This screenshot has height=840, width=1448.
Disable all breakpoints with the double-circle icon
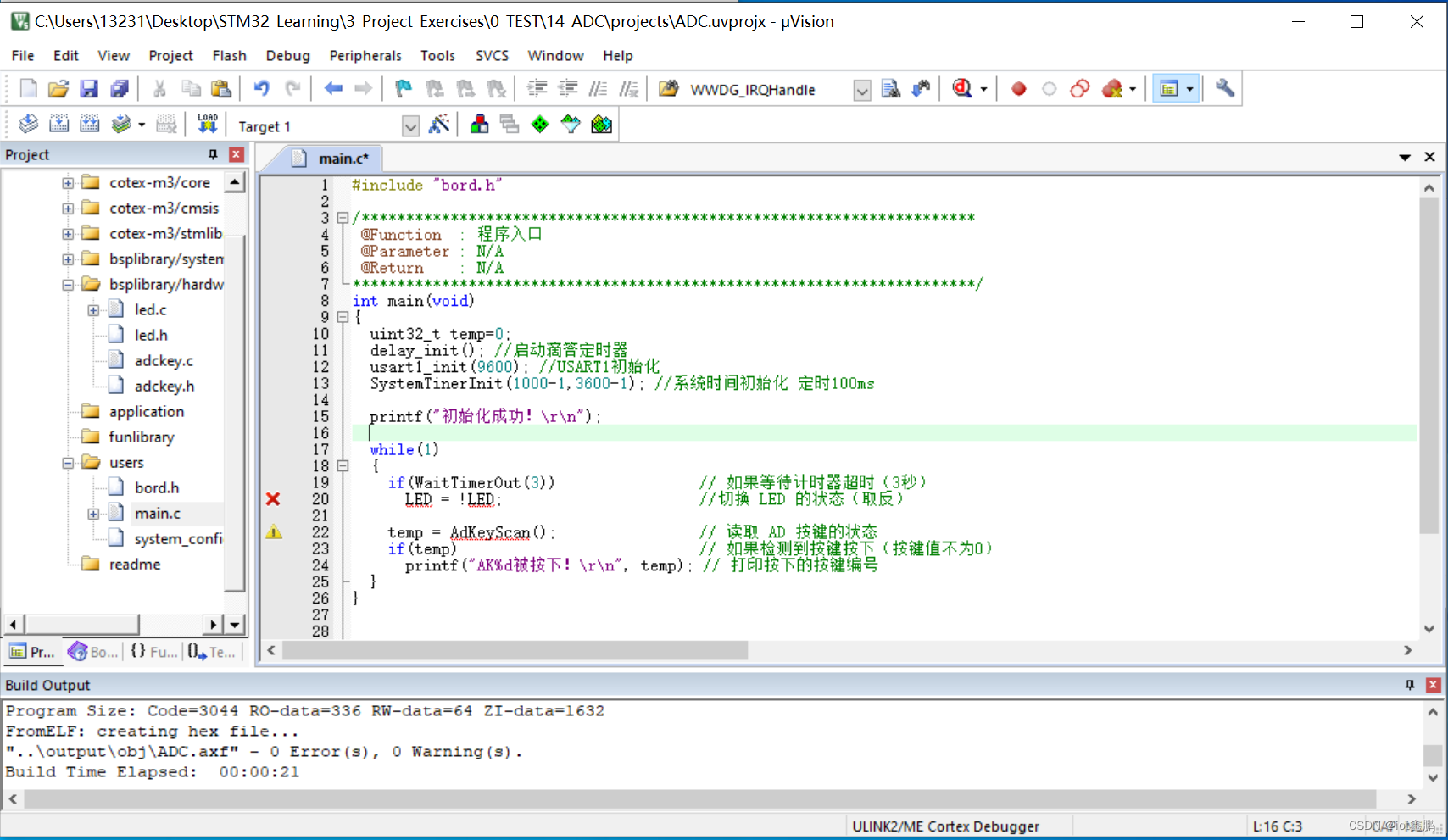pyautogui.click(x=1080, y=89)
